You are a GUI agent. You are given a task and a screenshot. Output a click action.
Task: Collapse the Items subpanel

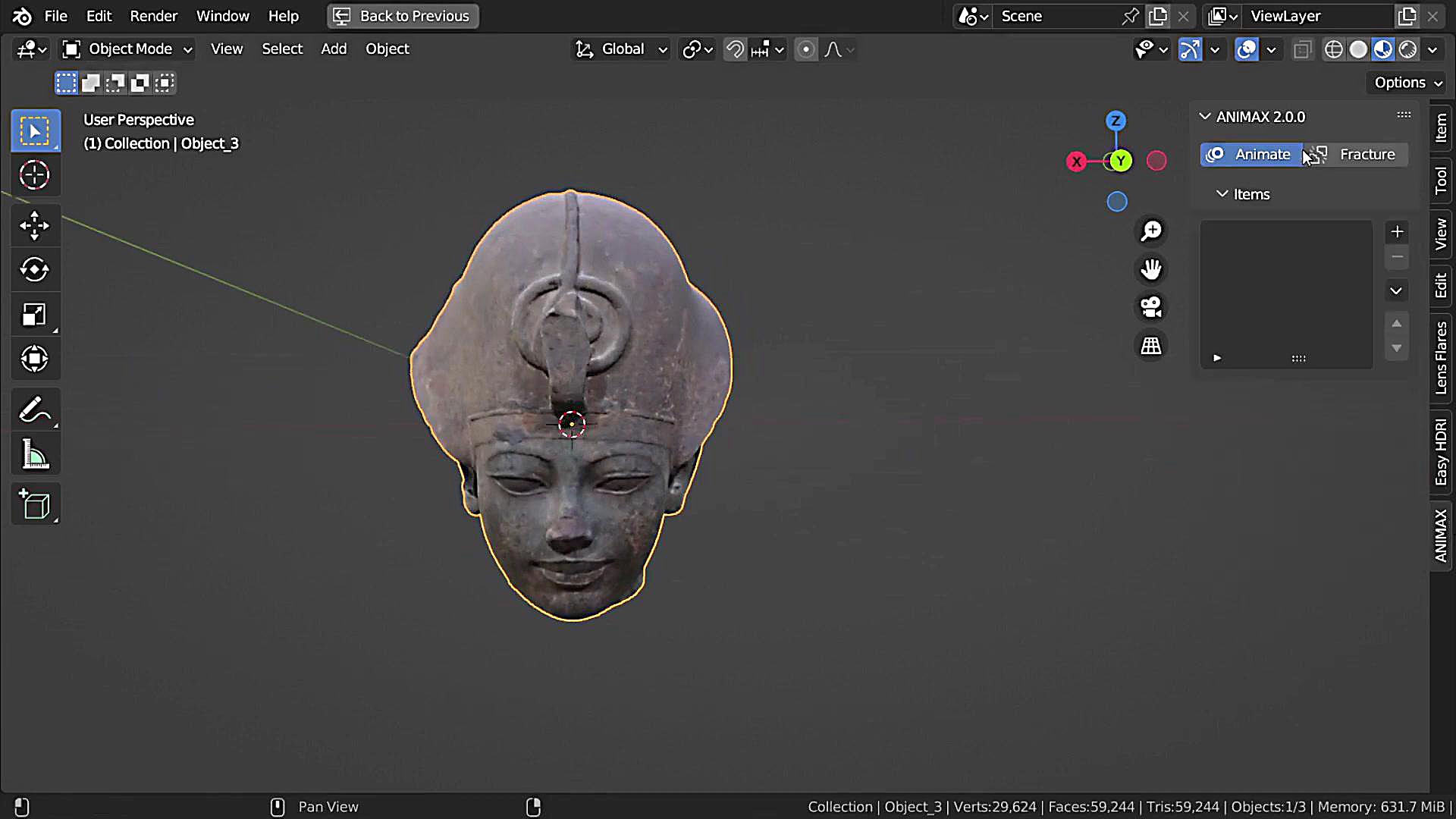(1222, 194)
